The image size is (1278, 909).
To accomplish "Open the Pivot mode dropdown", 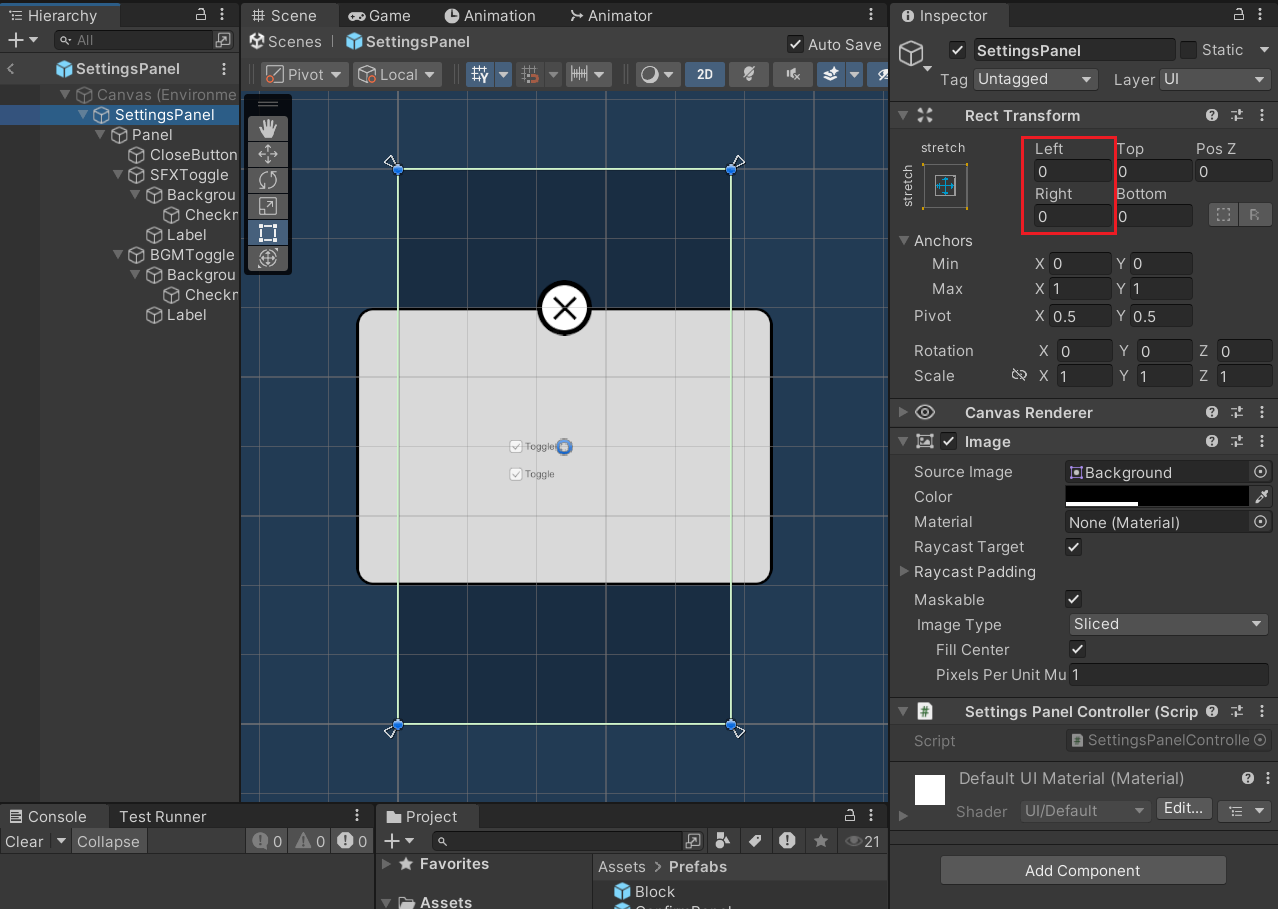I will point(304,74).
